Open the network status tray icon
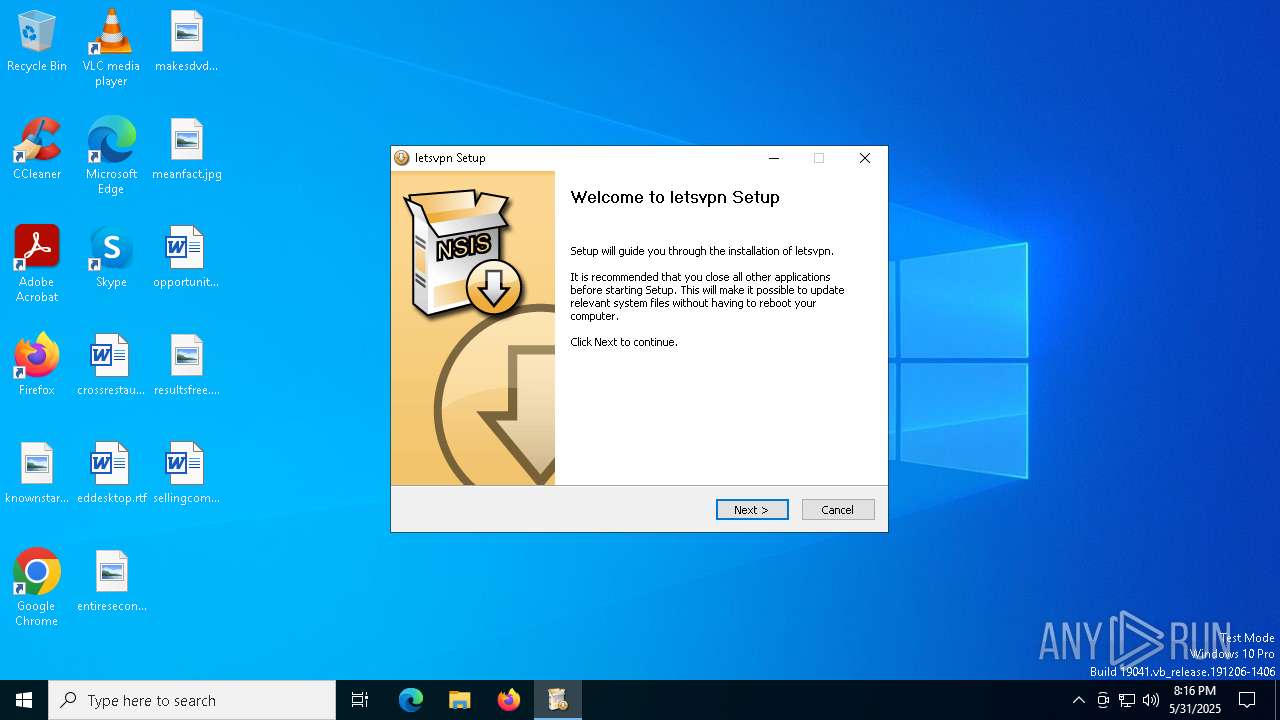Viewport: 1280px width, 720px height. (1127, 700)
